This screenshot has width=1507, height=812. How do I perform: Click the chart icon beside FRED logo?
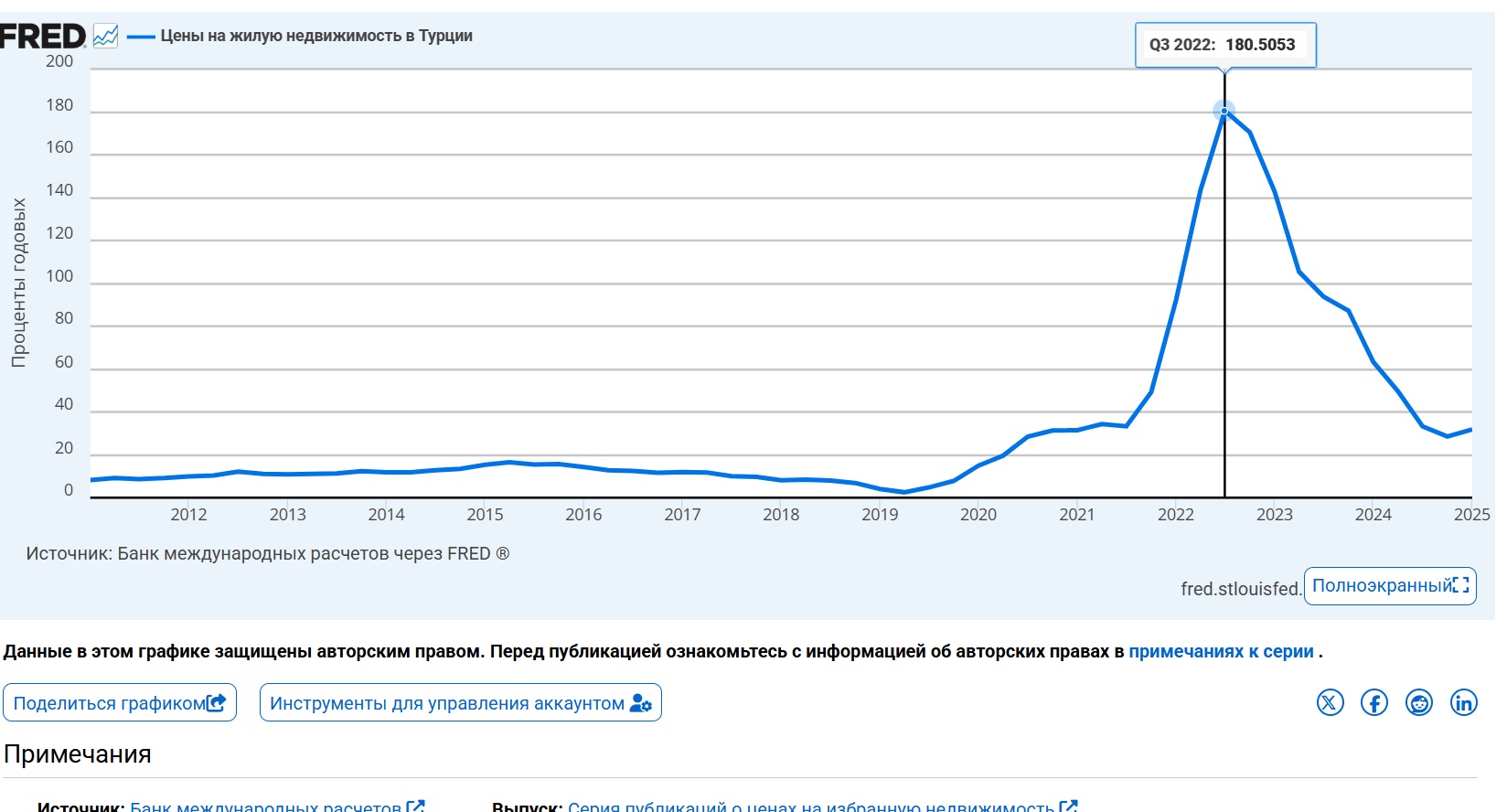click(x=105, y=37)
